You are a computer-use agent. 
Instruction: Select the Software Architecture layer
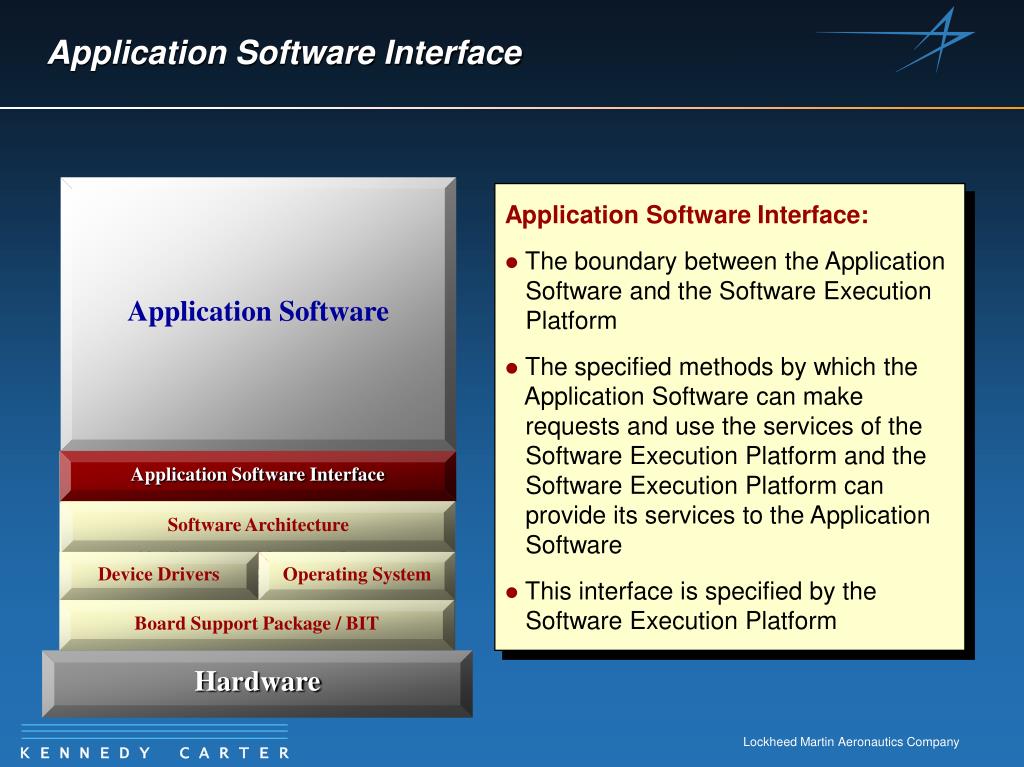(x=258, y=525)
